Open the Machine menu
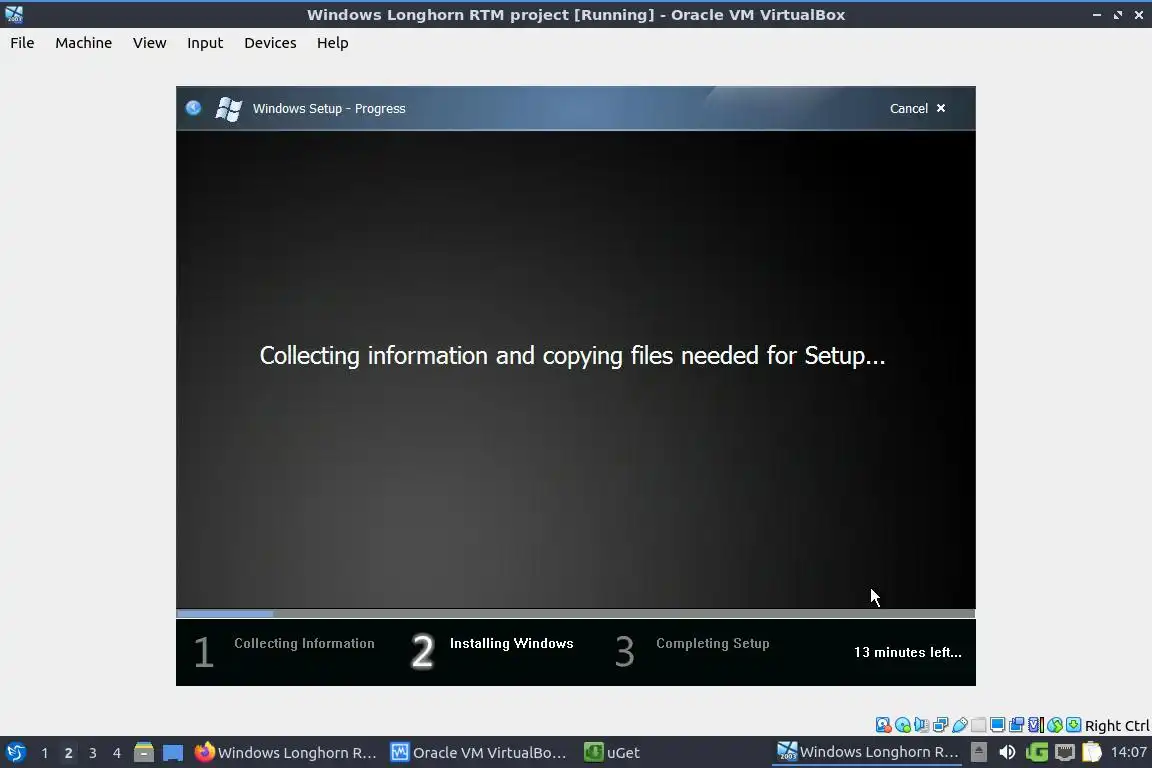This screenshot has height=768, width=1152. (x=84, y=43)
